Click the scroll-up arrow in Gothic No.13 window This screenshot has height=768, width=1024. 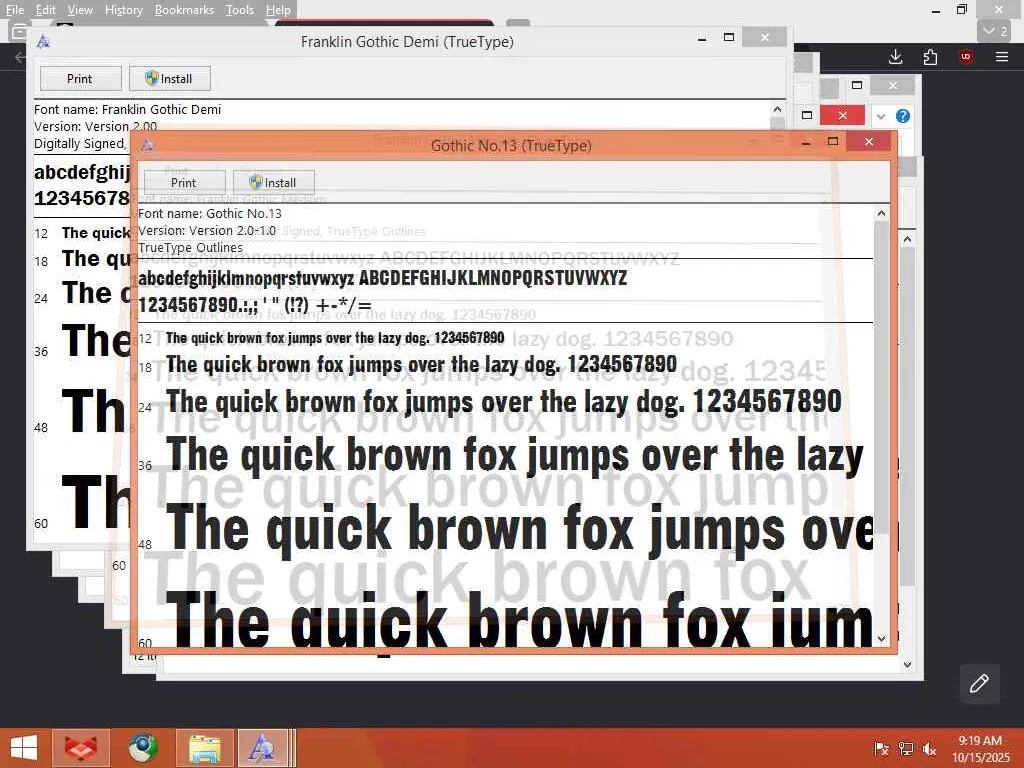pyautogui.click(x=882, y=213)
